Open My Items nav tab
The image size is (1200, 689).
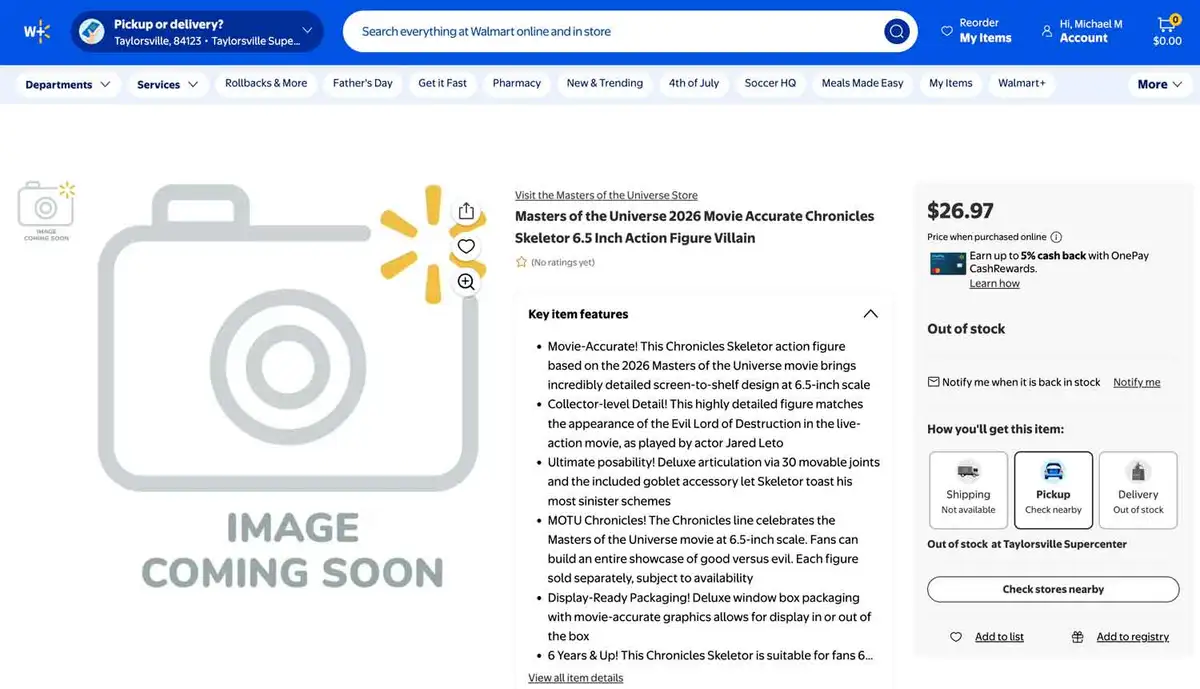951,83
